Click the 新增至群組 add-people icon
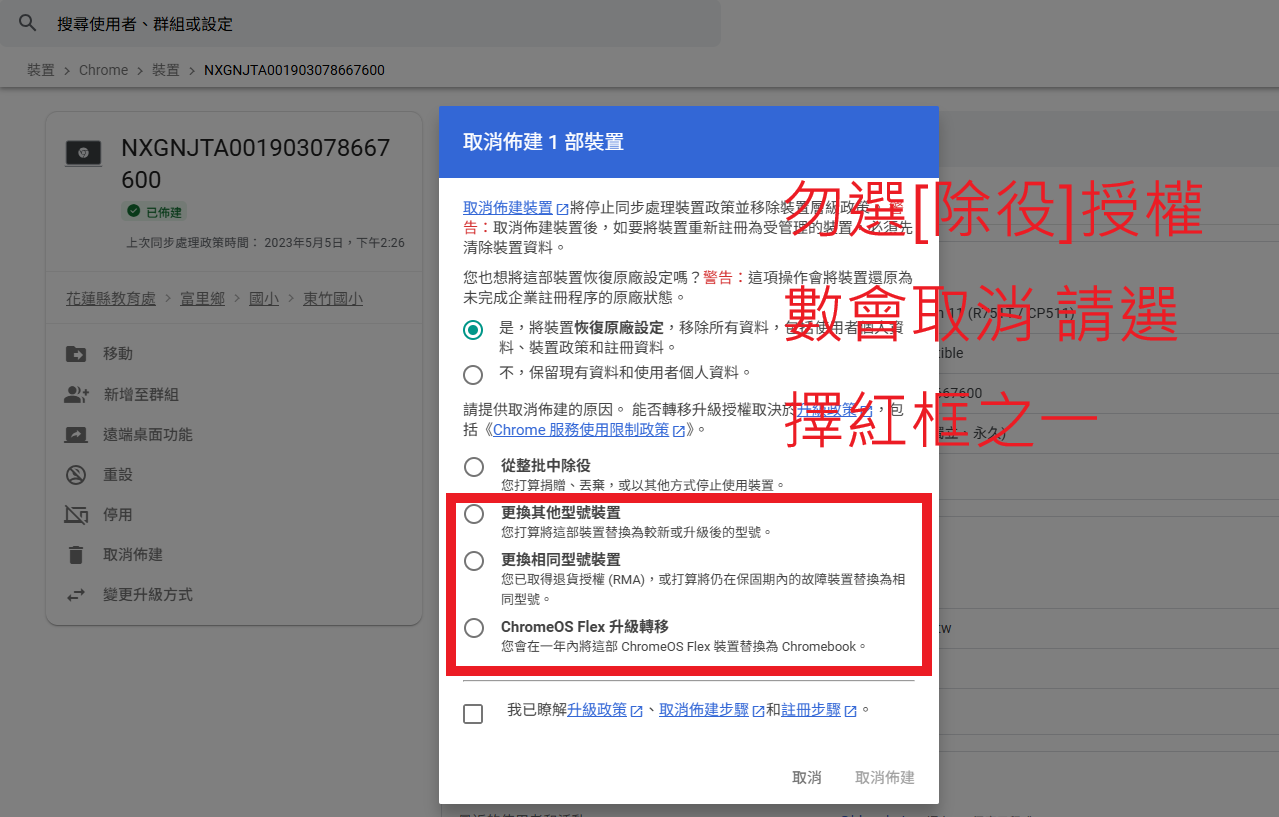 [76, 395]
